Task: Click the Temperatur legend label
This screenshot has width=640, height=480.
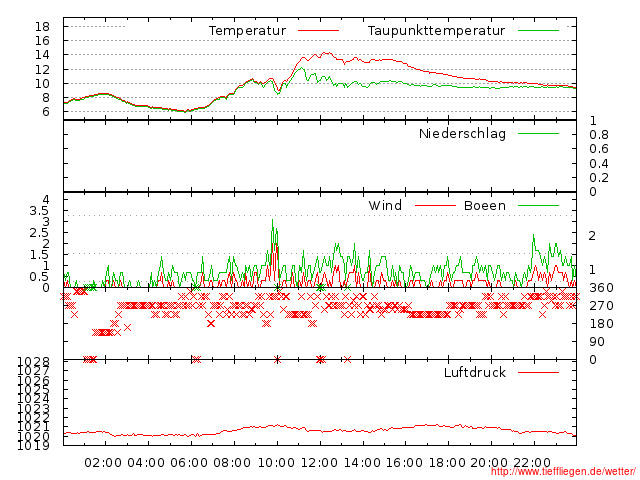Action: [x=247, y=31]
